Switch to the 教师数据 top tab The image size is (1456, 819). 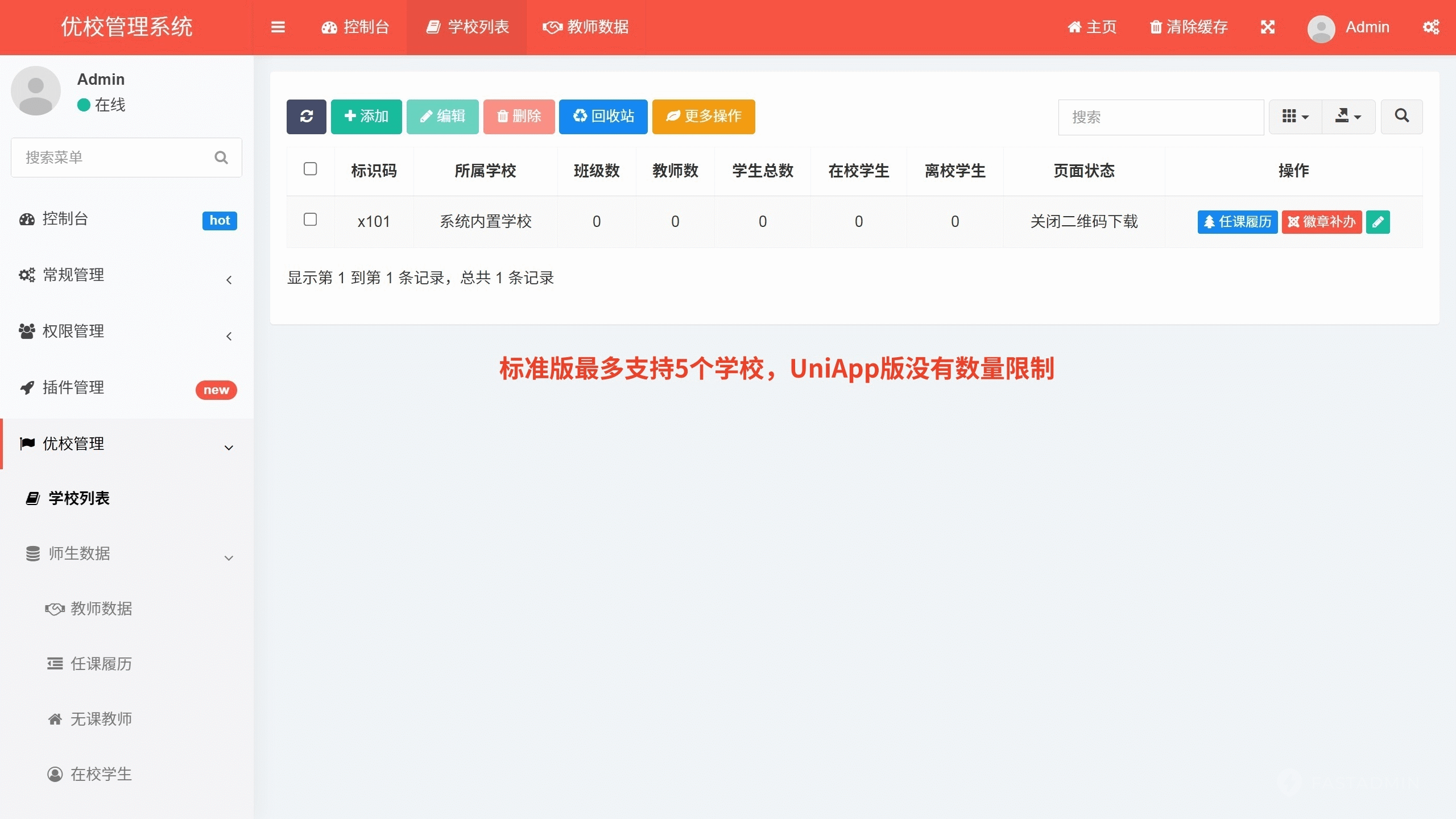point(586,27)
